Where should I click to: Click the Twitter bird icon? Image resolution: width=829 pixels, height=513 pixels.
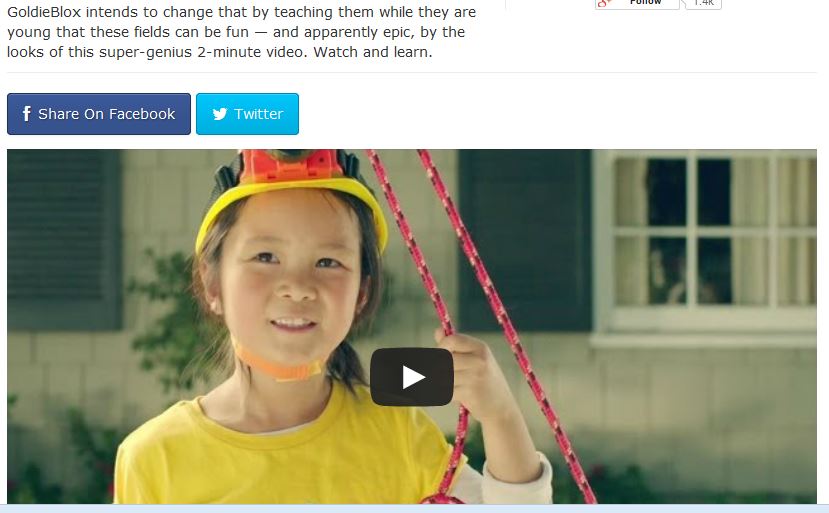[x=220, y=114]
